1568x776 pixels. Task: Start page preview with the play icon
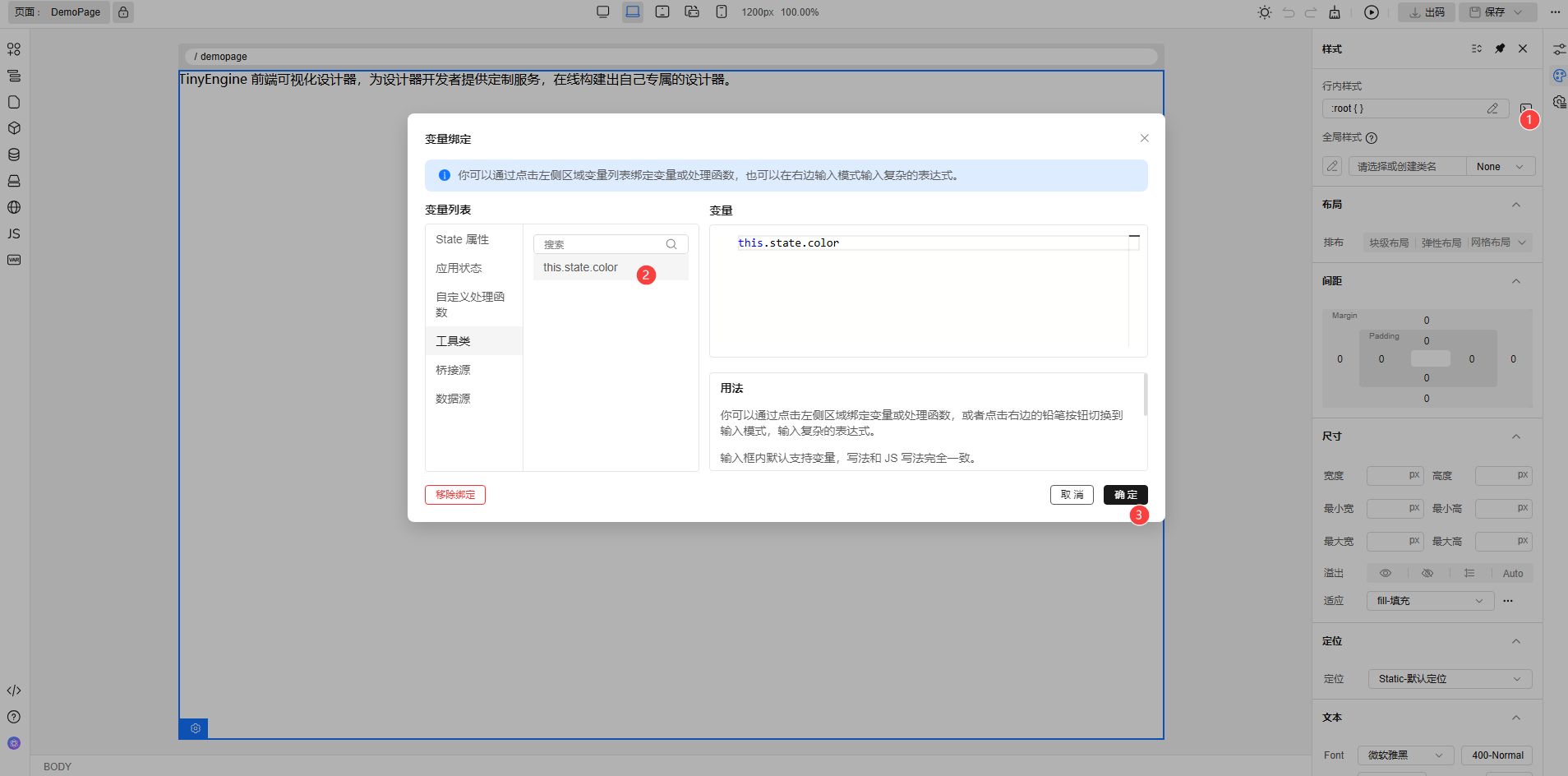[x=1370, y=12]
